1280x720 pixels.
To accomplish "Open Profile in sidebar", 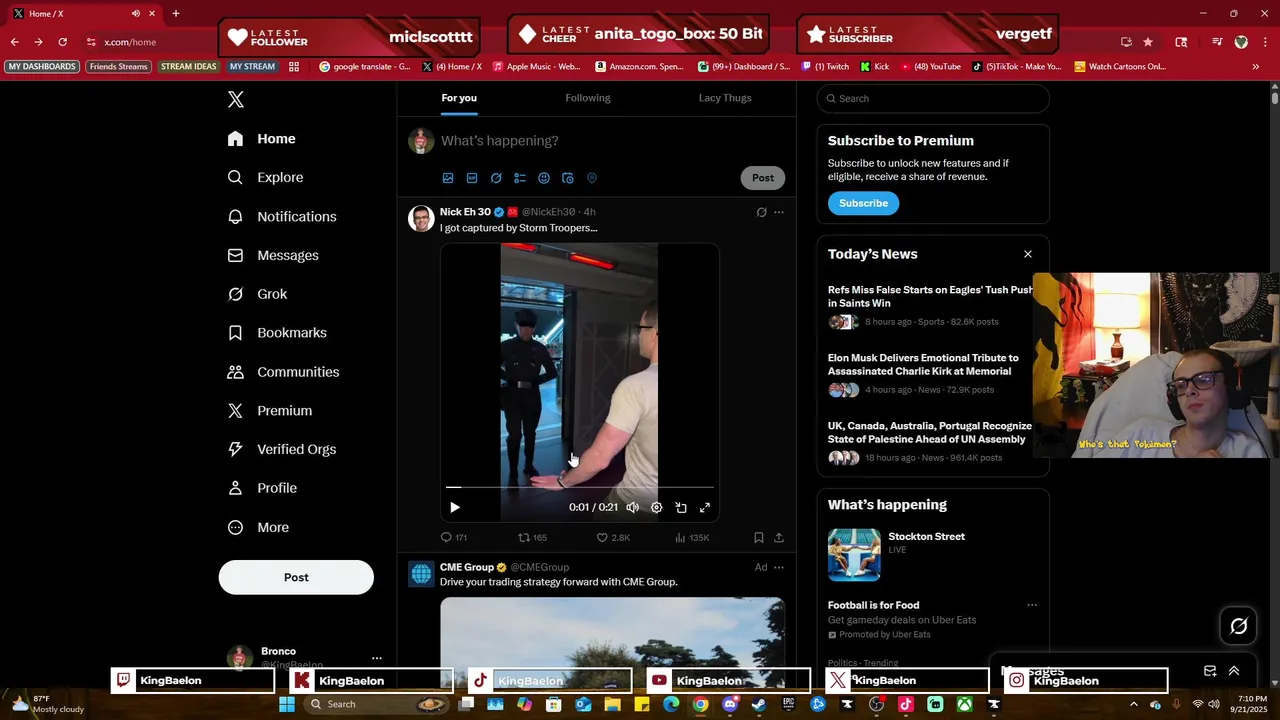I will click(x=261, y=488).
